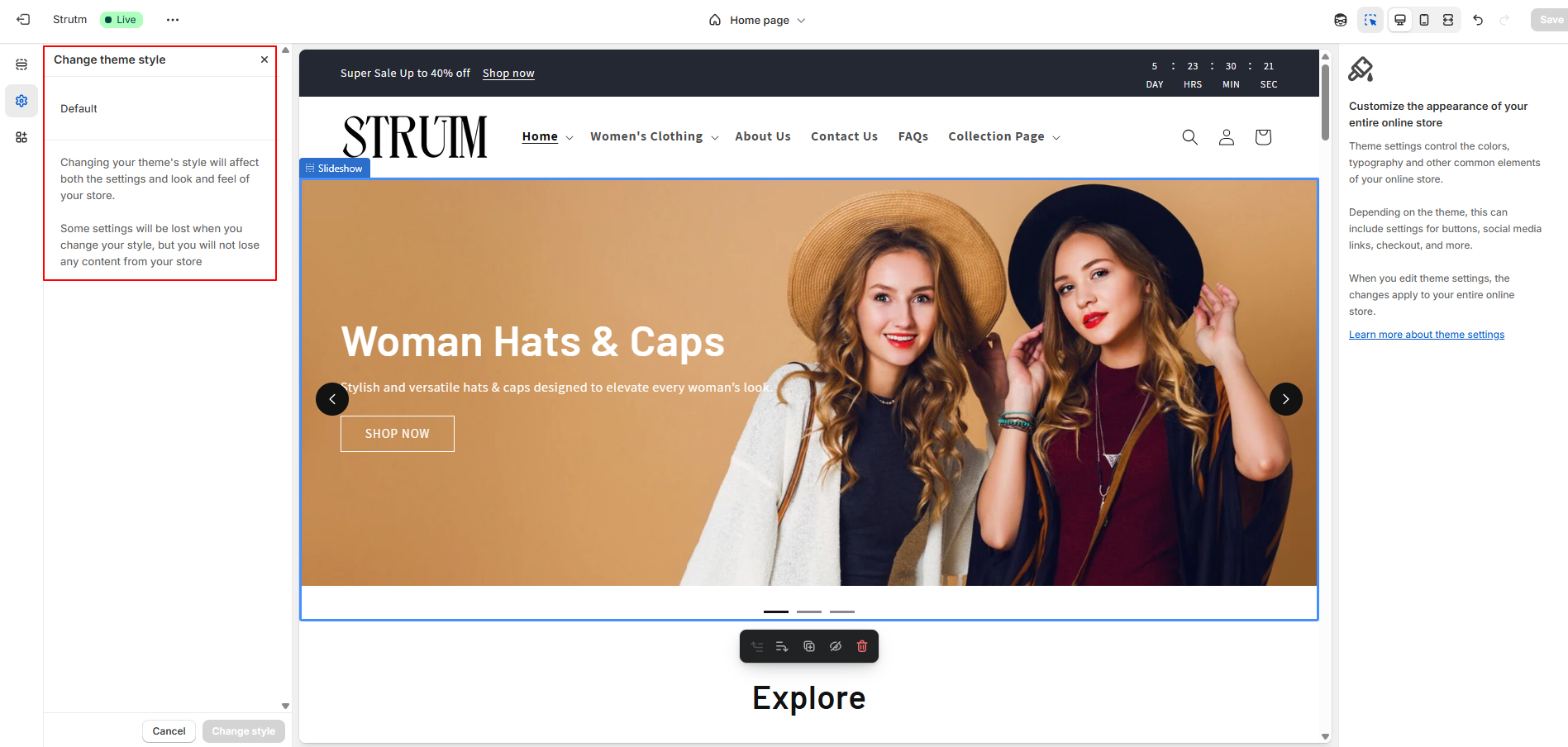Toggle the inspector selection icon
Screen dimensions: 1568x747
click(1370, 20)
